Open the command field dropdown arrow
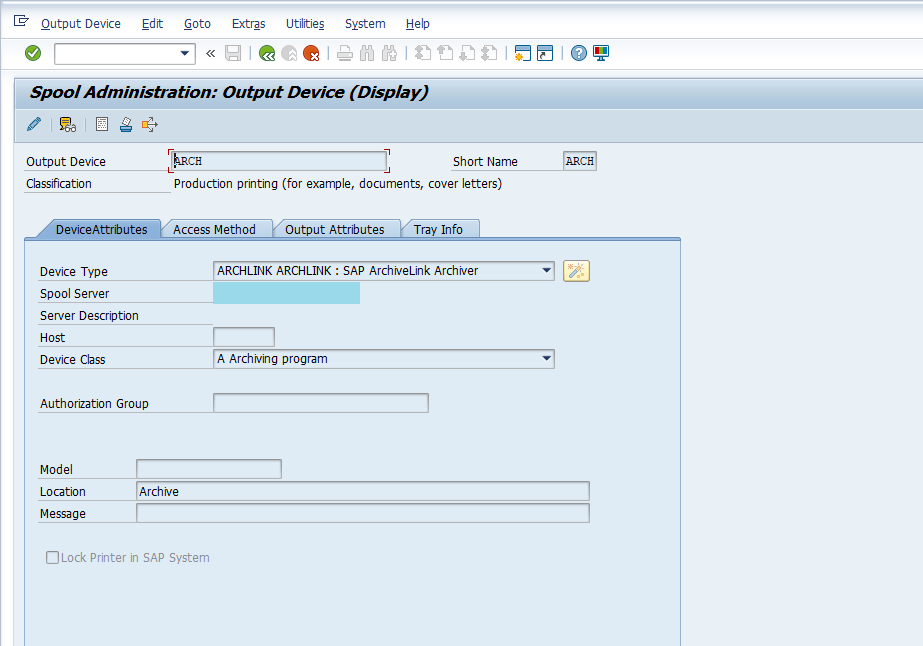Screen dimensions: 923x646 pyautogui.click(x=184, y=54)
